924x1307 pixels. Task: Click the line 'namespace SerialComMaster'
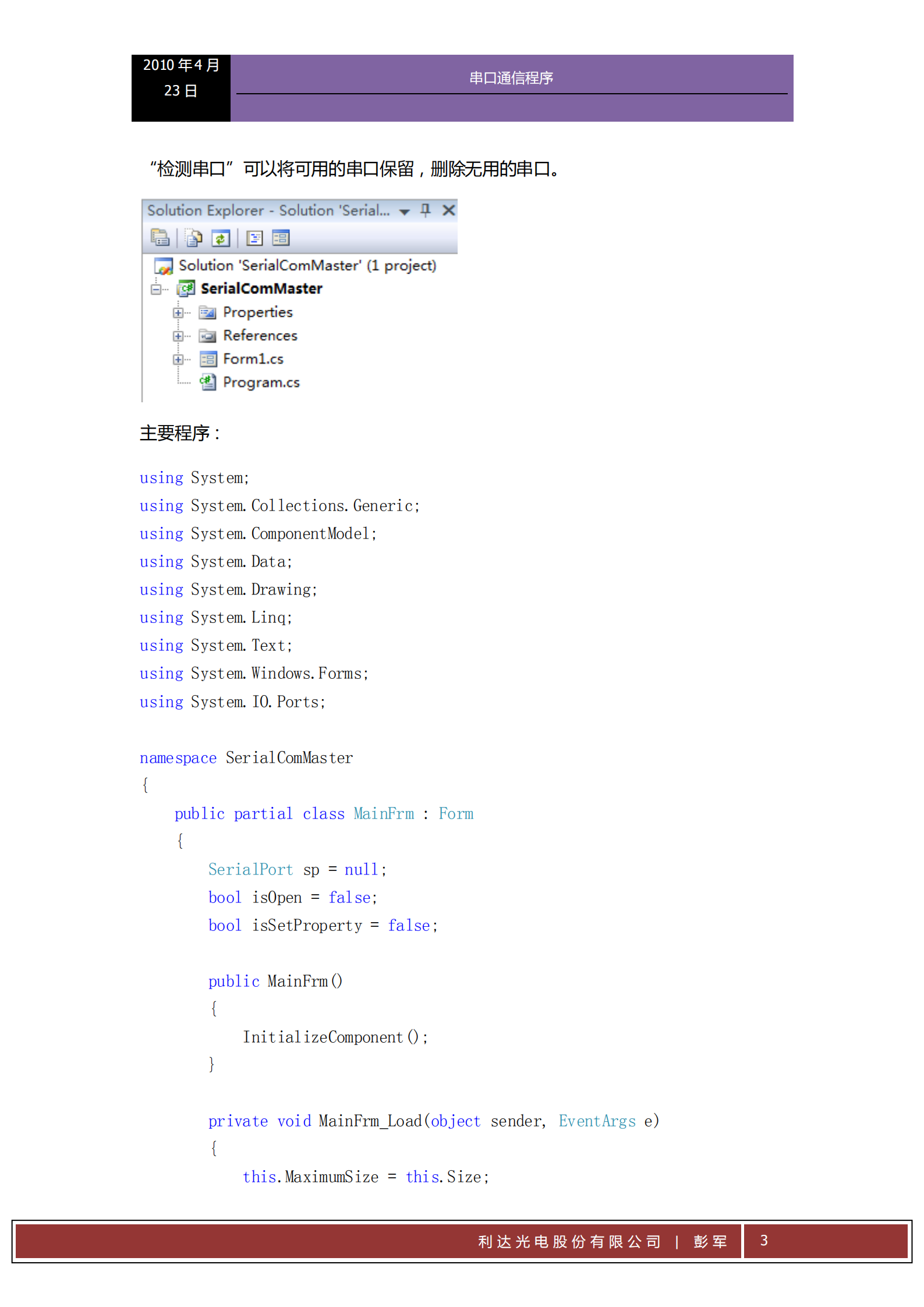pos(246,758)
